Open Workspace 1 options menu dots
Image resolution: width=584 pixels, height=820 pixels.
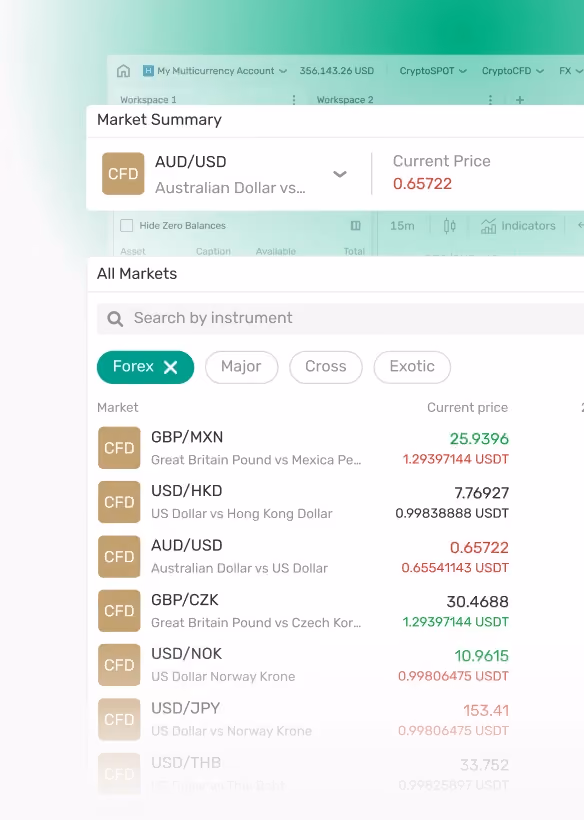point(294,100)
